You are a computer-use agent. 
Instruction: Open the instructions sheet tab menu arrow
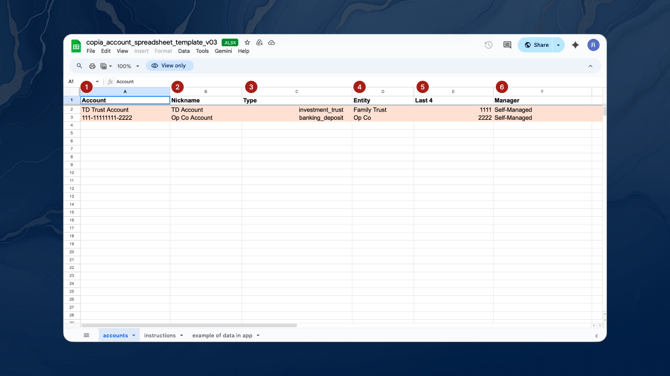[182, 335]
